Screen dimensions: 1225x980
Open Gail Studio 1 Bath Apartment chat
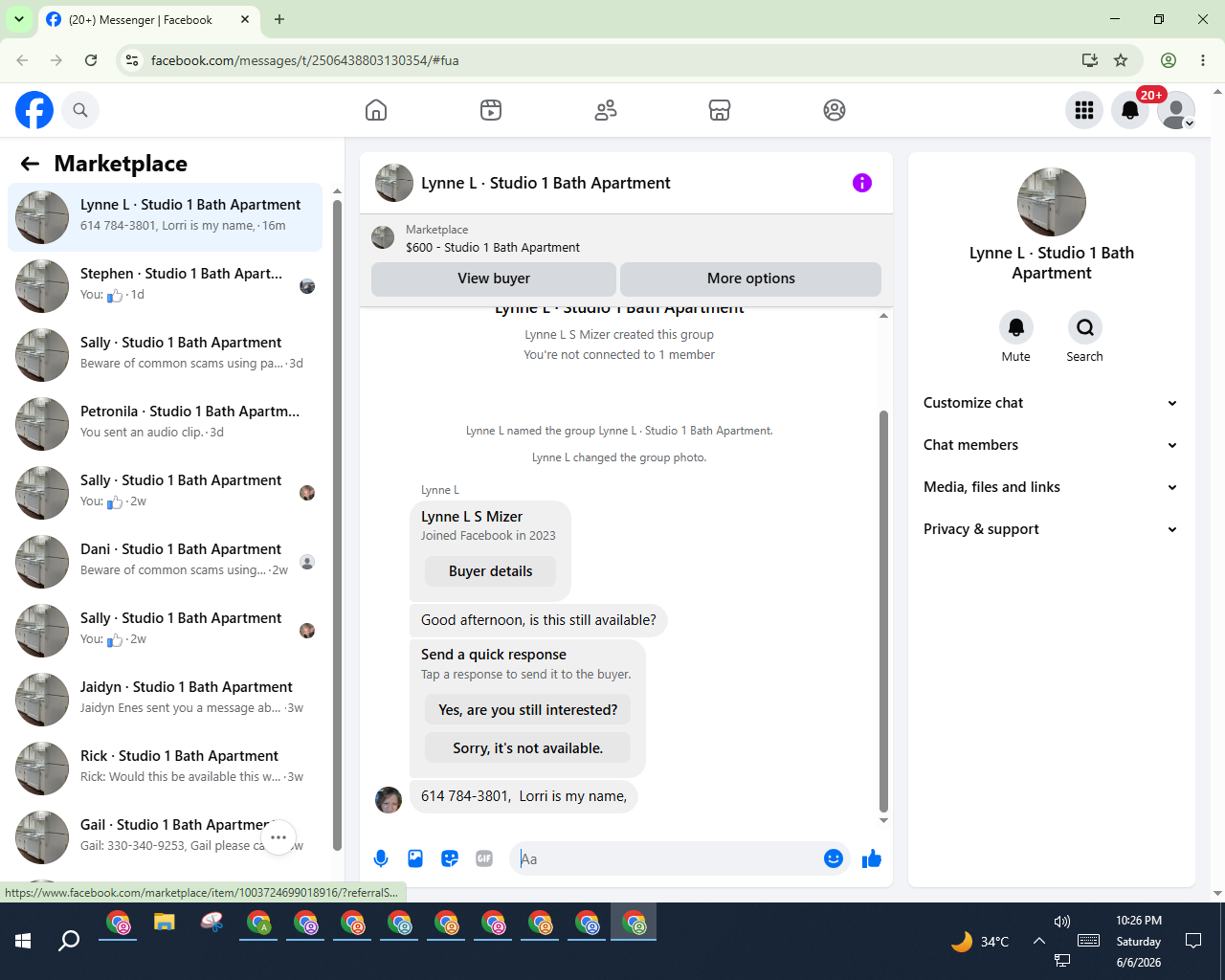165,837
